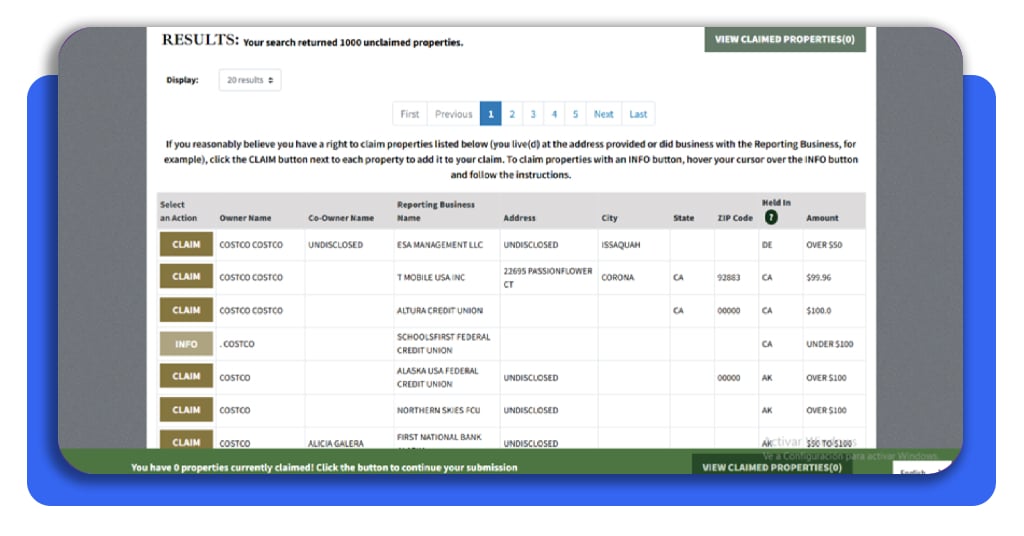The width and height of the screenshot is (1024, 536).
Task: Click the State column header
Action: [x=684, y=218]
